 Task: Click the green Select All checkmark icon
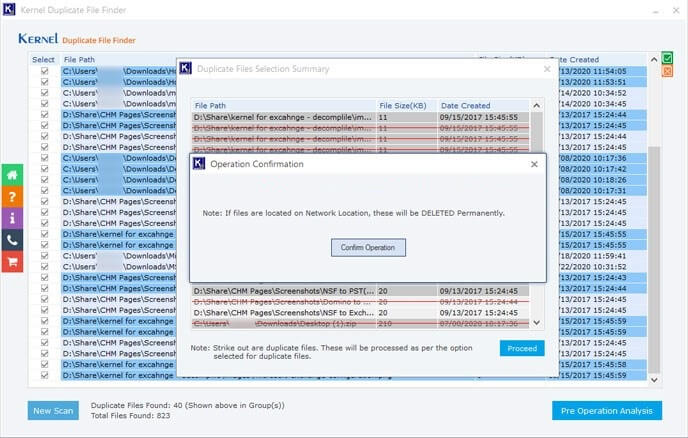667,58
